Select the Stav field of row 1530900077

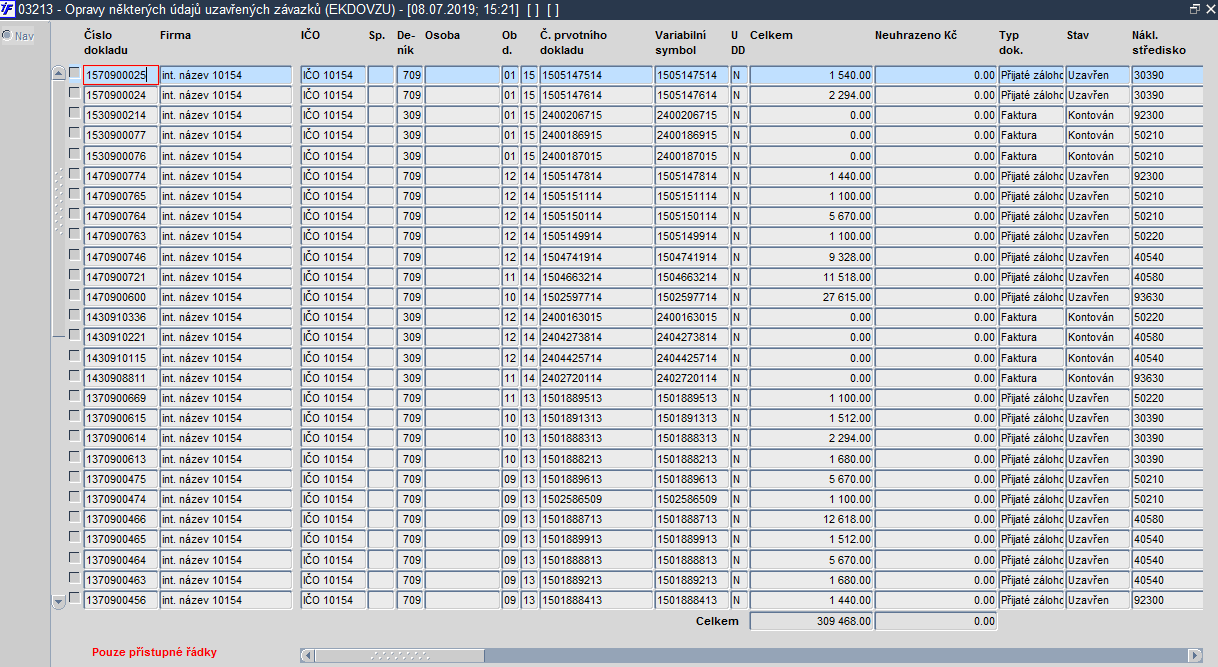(x=1097, y=135)
